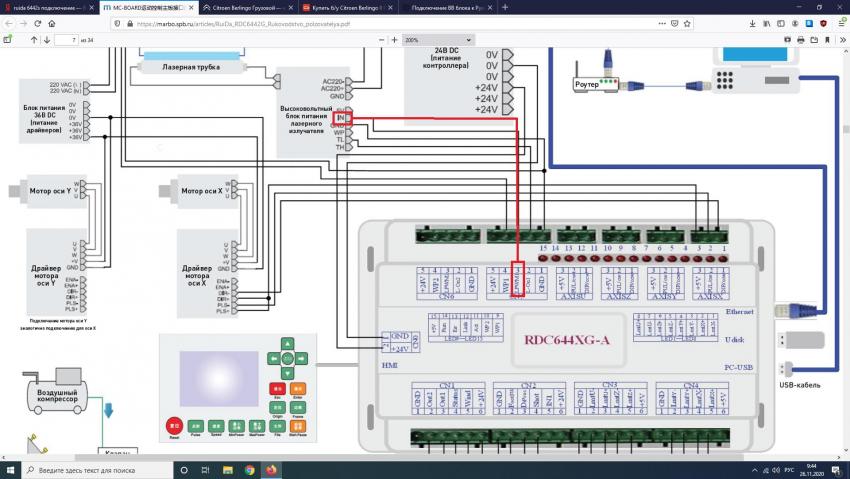Click the Windows taskbar search box

tap(85, 469)
